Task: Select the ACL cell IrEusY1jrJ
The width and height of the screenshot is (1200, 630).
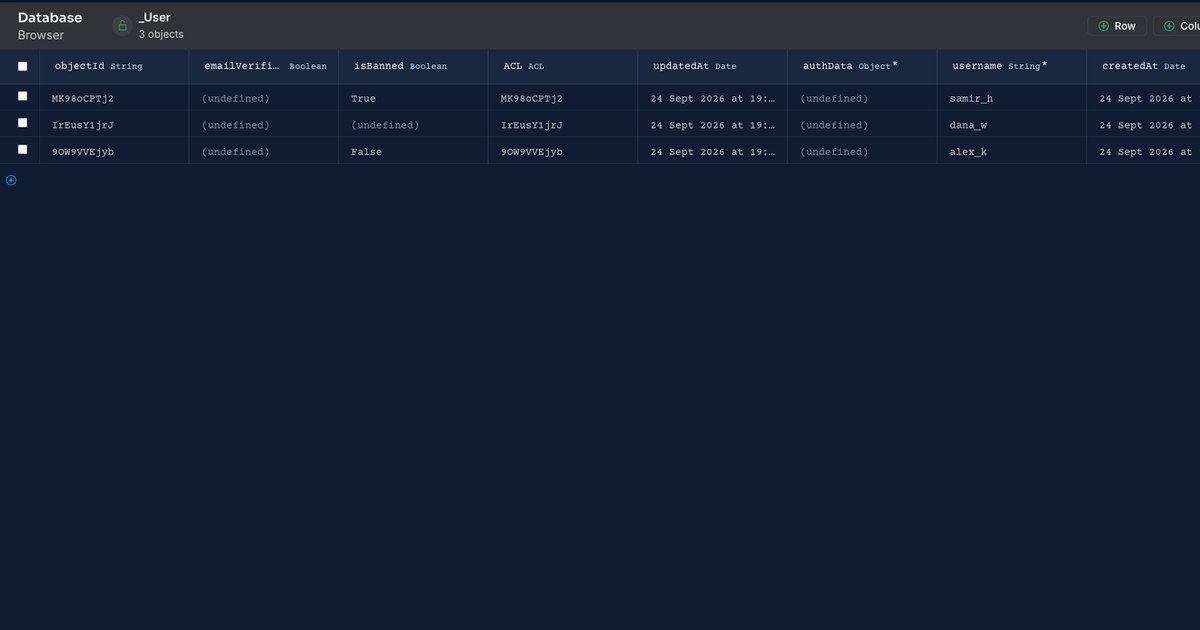Action: [x=563, y=125]
